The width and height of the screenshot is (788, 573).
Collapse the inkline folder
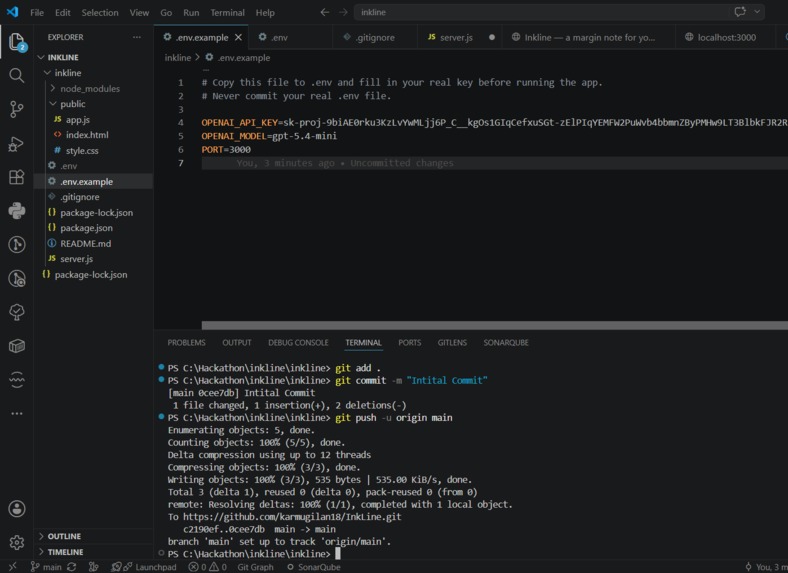coord(47,73)
